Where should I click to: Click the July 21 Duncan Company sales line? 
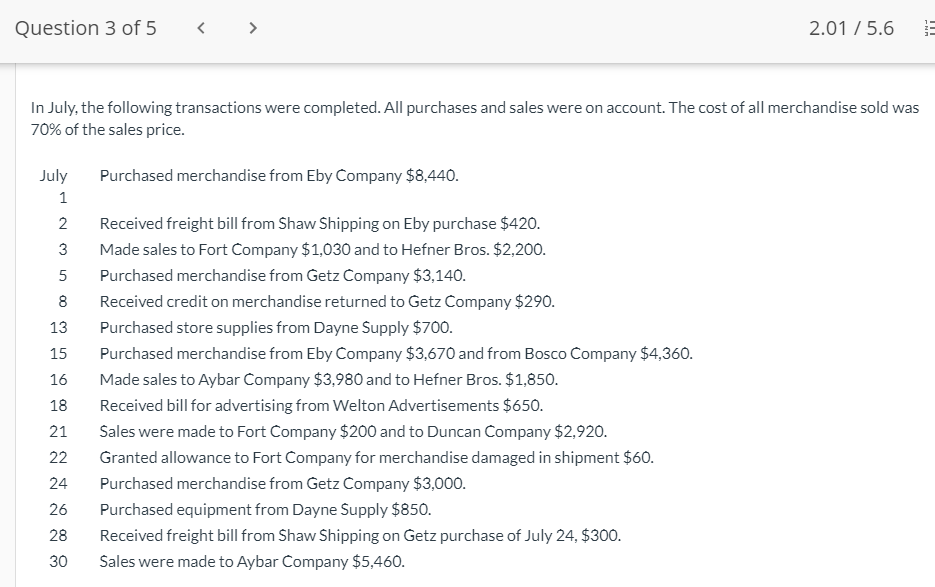[x=353, y=431]
